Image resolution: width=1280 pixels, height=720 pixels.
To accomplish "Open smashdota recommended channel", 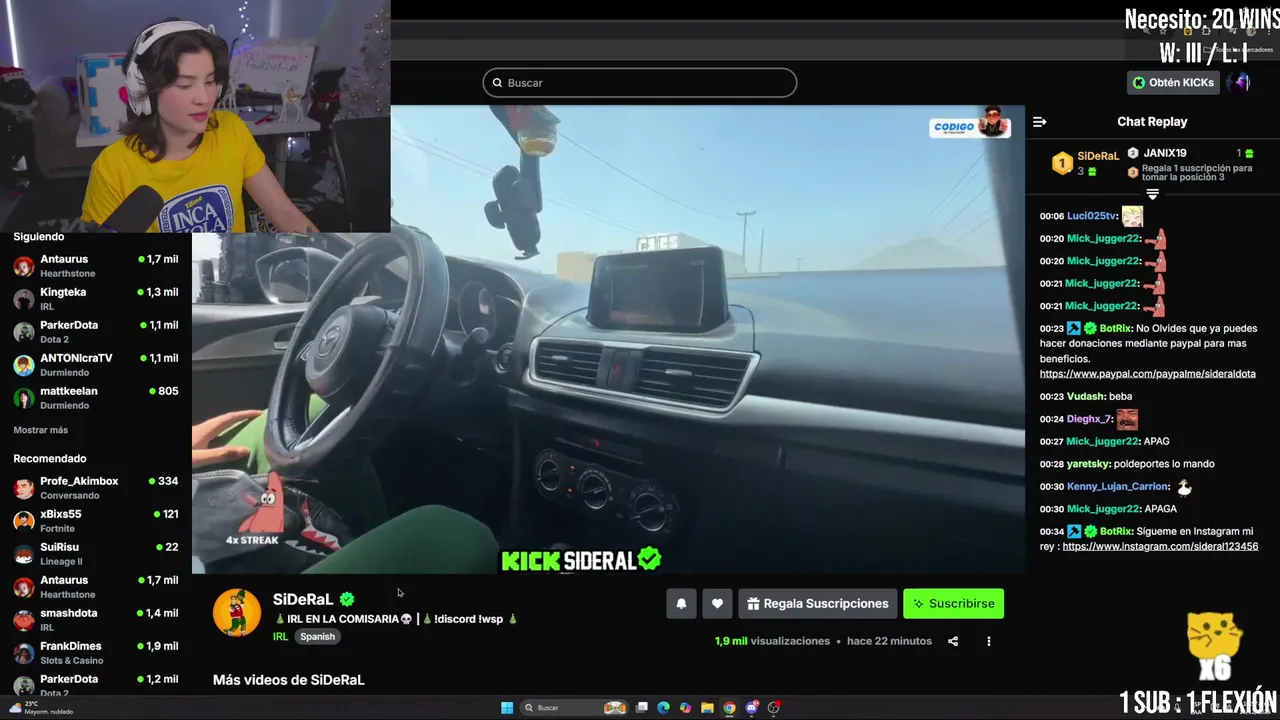I will click(x=96, y=620).
